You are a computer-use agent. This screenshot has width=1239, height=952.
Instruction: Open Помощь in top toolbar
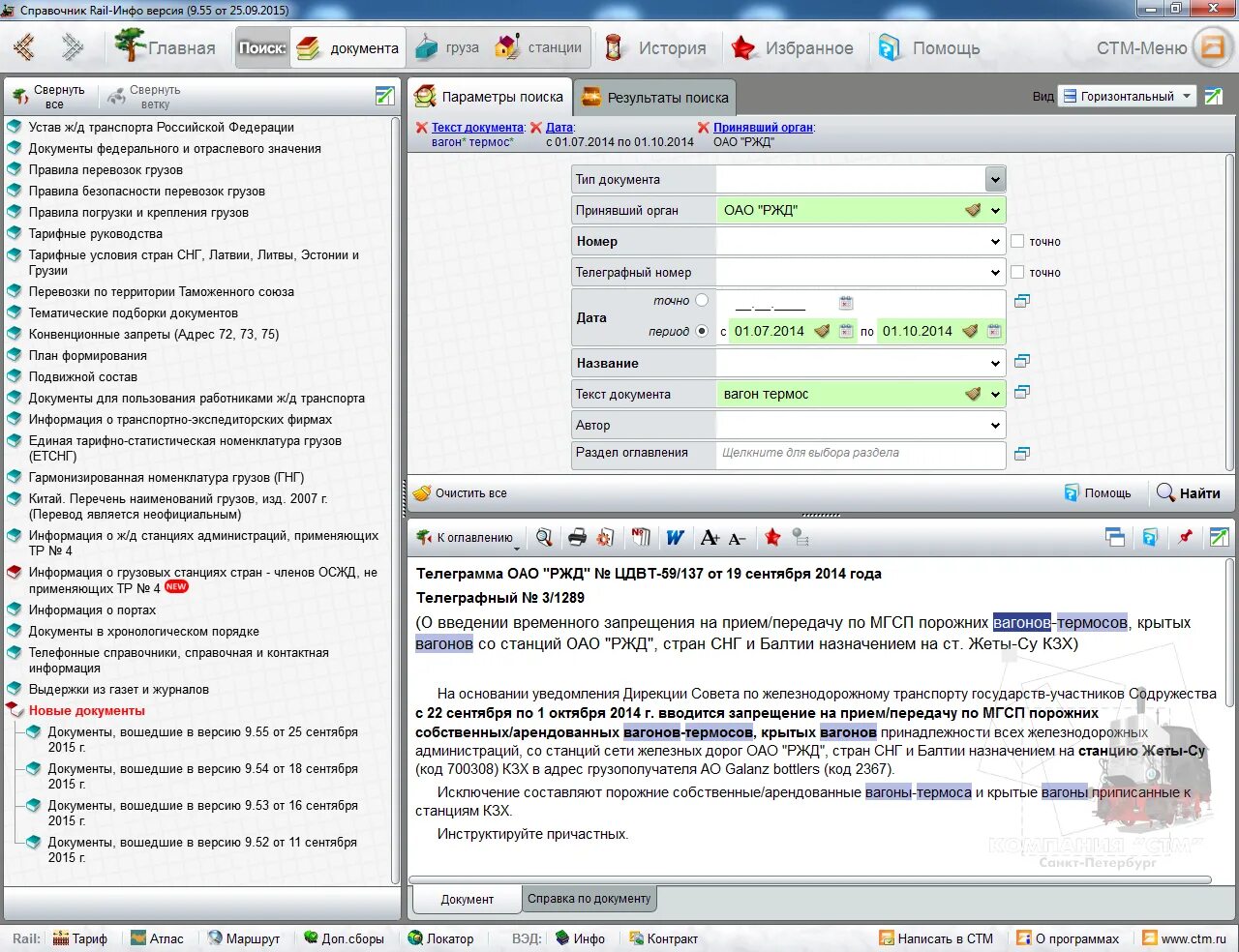[x=929, y=47]
